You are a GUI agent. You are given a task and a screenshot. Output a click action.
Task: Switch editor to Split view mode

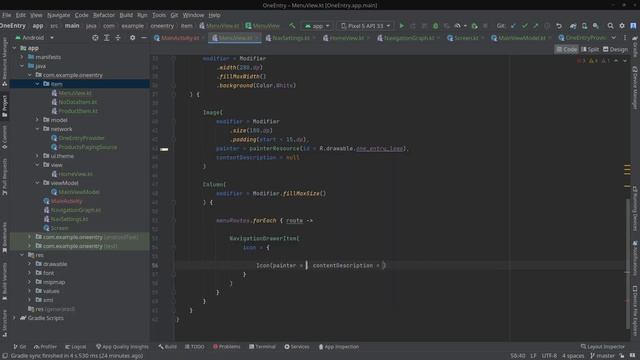tap(590, 49)
